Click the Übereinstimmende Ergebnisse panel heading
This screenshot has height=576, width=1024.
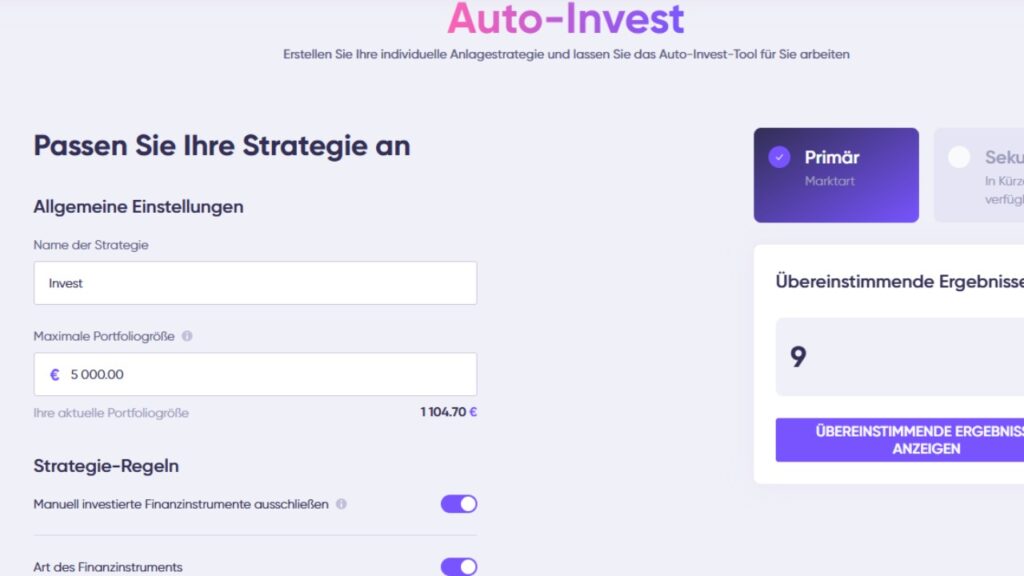point(898,282)
